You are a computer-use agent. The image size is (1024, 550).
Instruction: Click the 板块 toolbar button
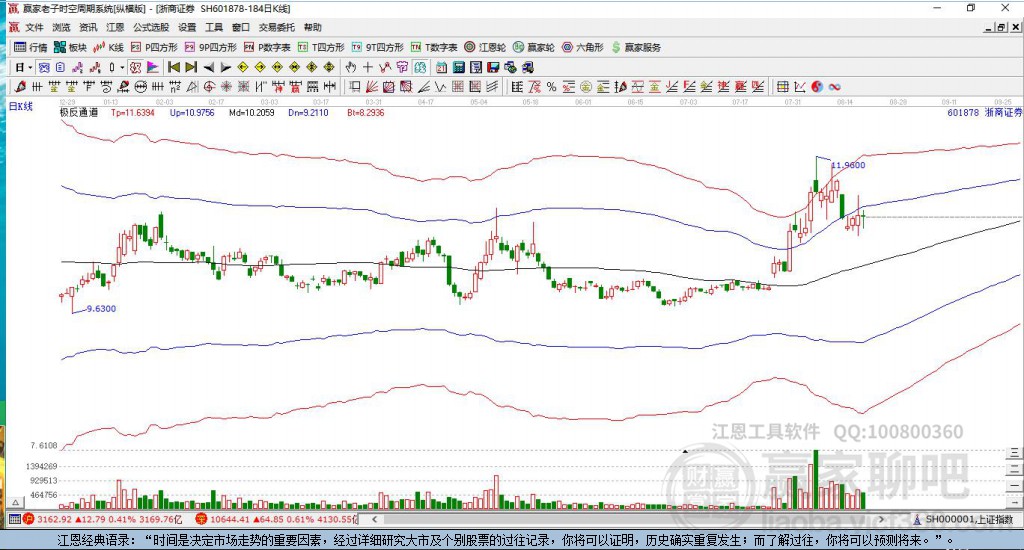[71, 48]
